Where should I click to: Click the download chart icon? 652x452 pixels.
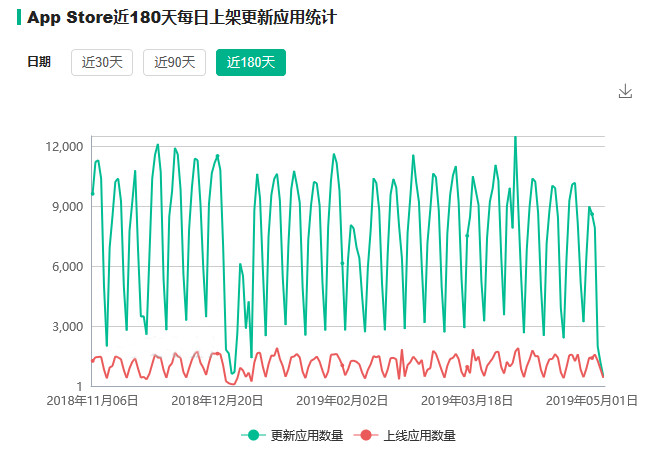[626, 91]
